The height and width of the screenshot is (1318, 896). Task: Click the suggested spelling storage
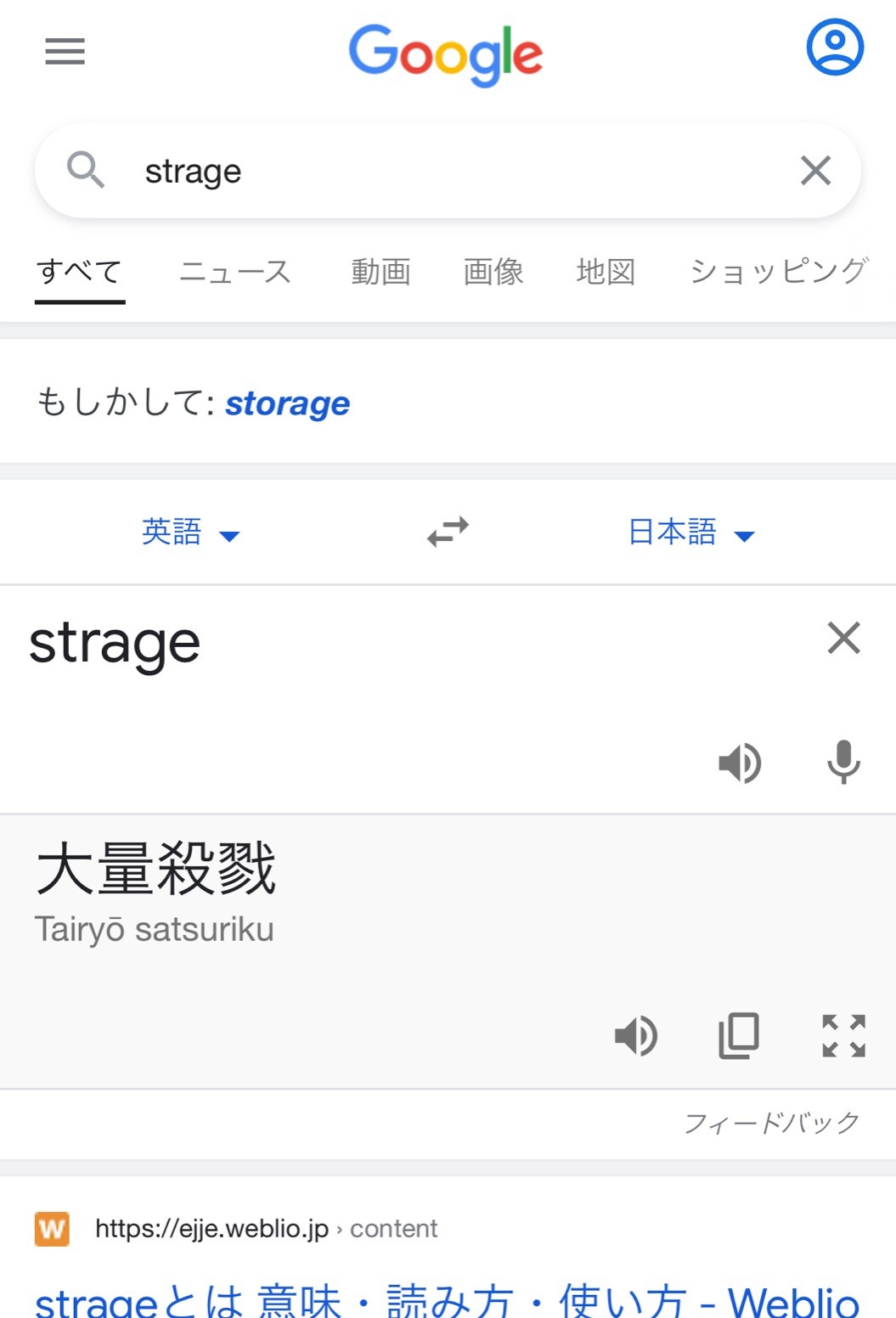coord(287,403)
